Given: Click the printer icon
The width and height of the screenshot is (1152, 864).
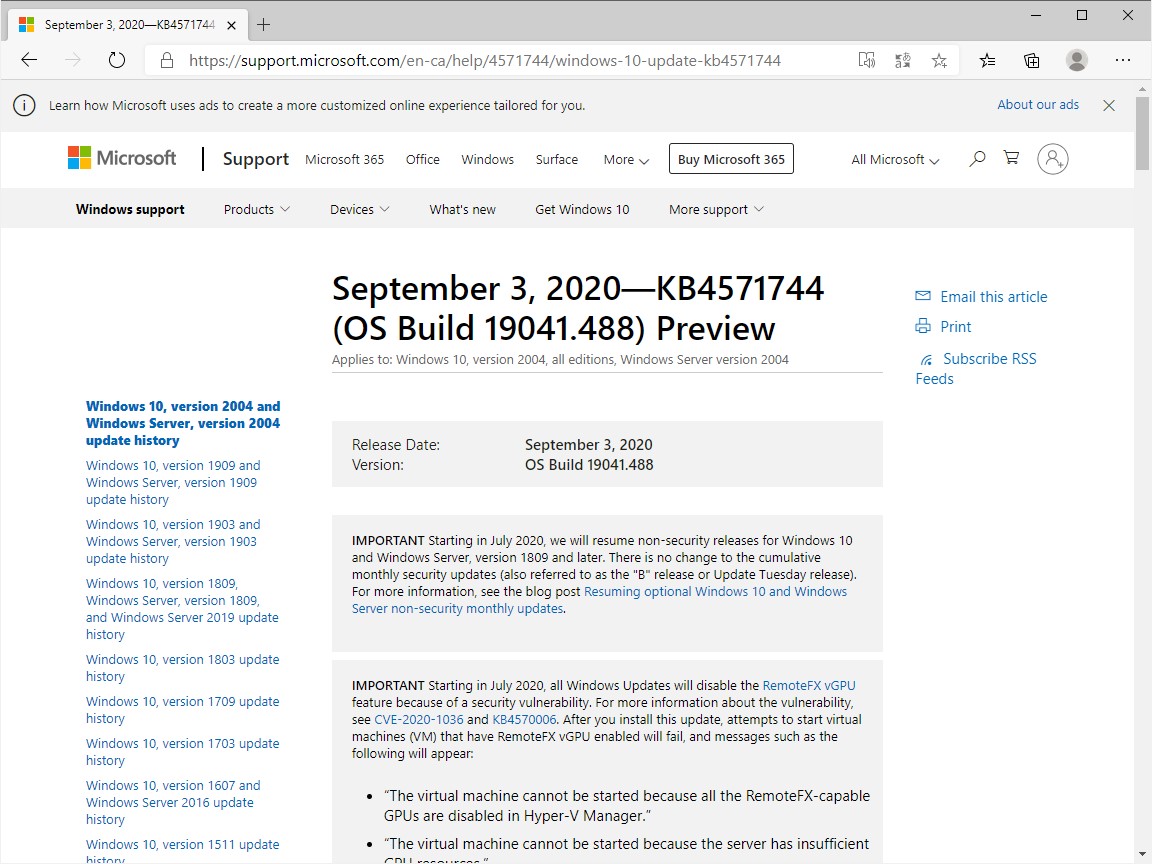Looking at the screenshot, I should [923, 325].
